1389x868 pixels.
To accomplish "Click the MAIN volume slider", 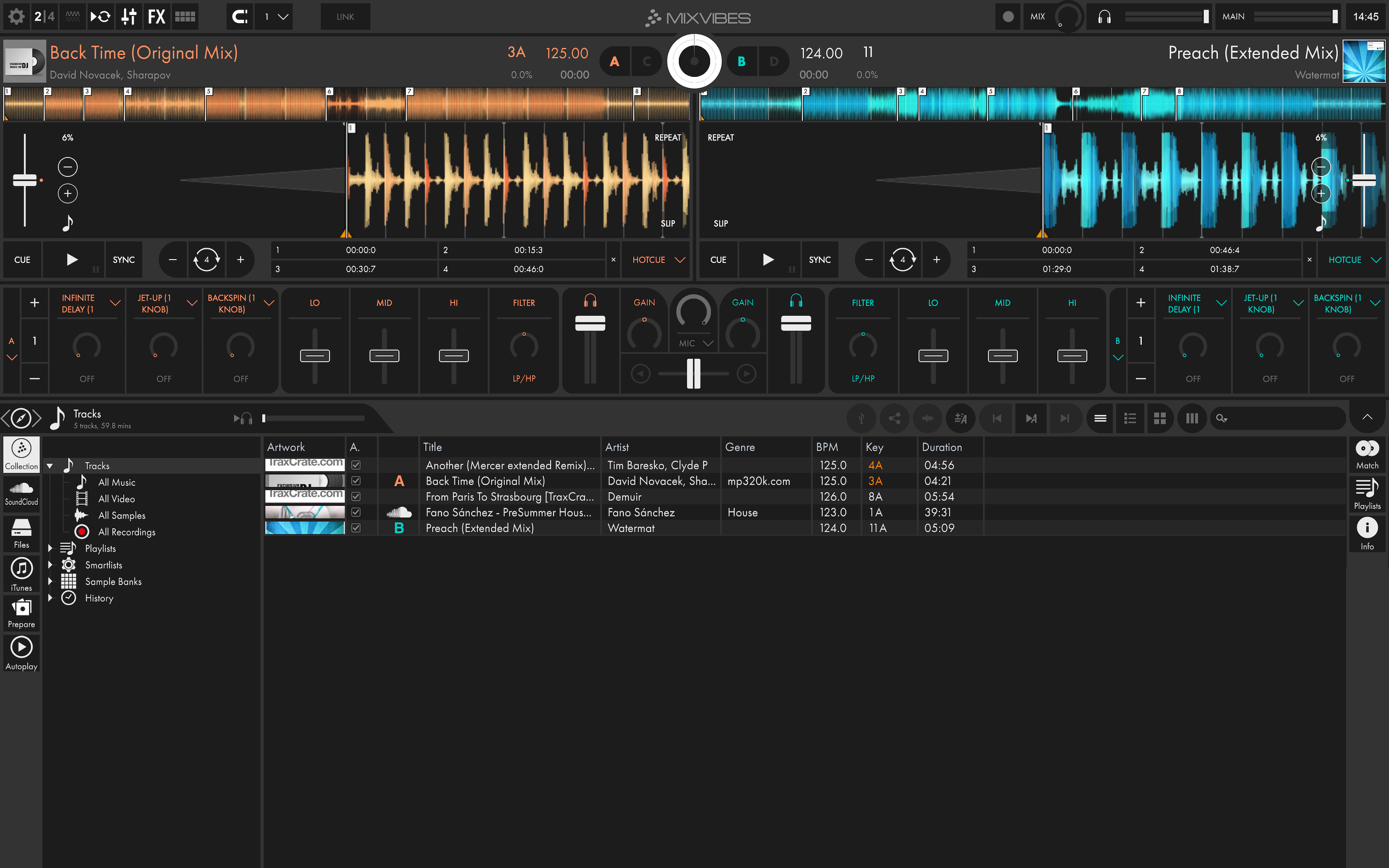I will pyautogui.click(x=1295, y=17).
